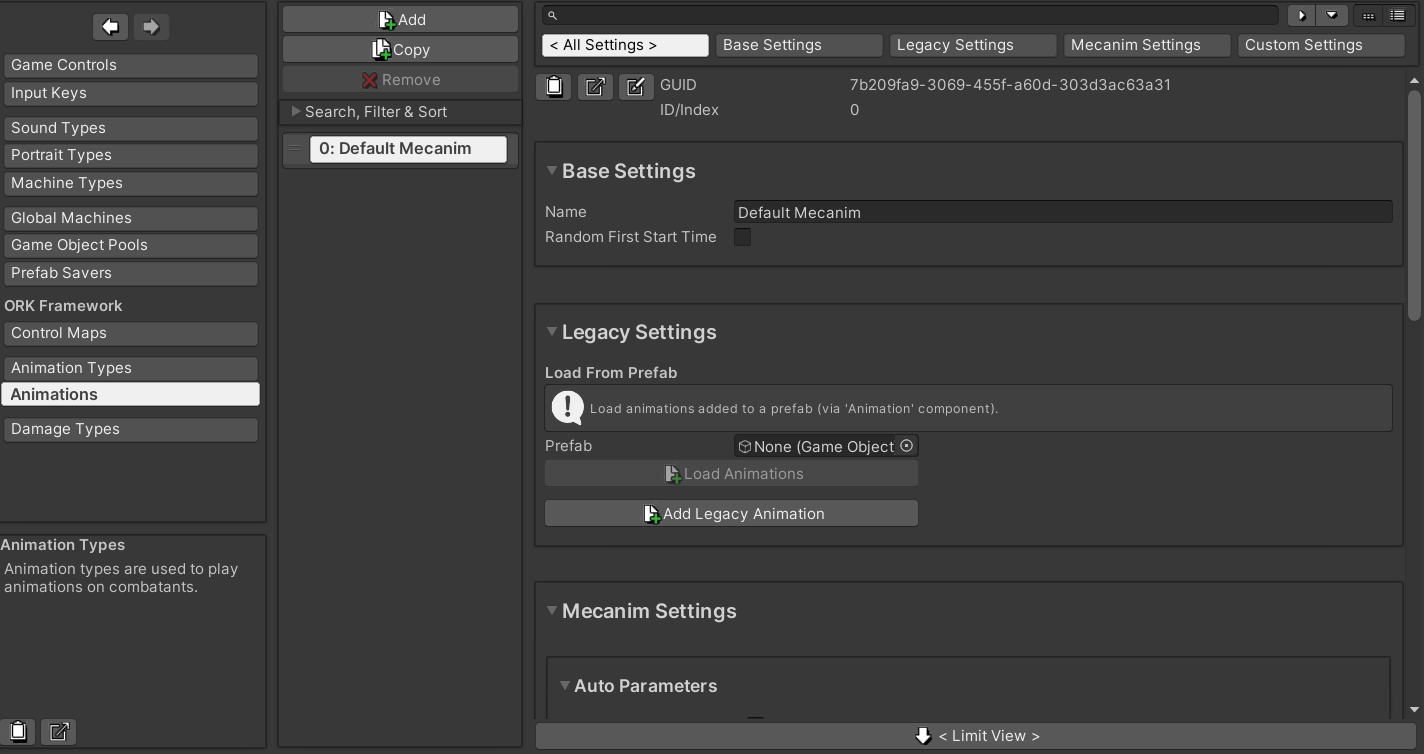Open Game Object Pools section
Image resolution: width=1424 pixels, height=754 pixels.
coord(130,245)
